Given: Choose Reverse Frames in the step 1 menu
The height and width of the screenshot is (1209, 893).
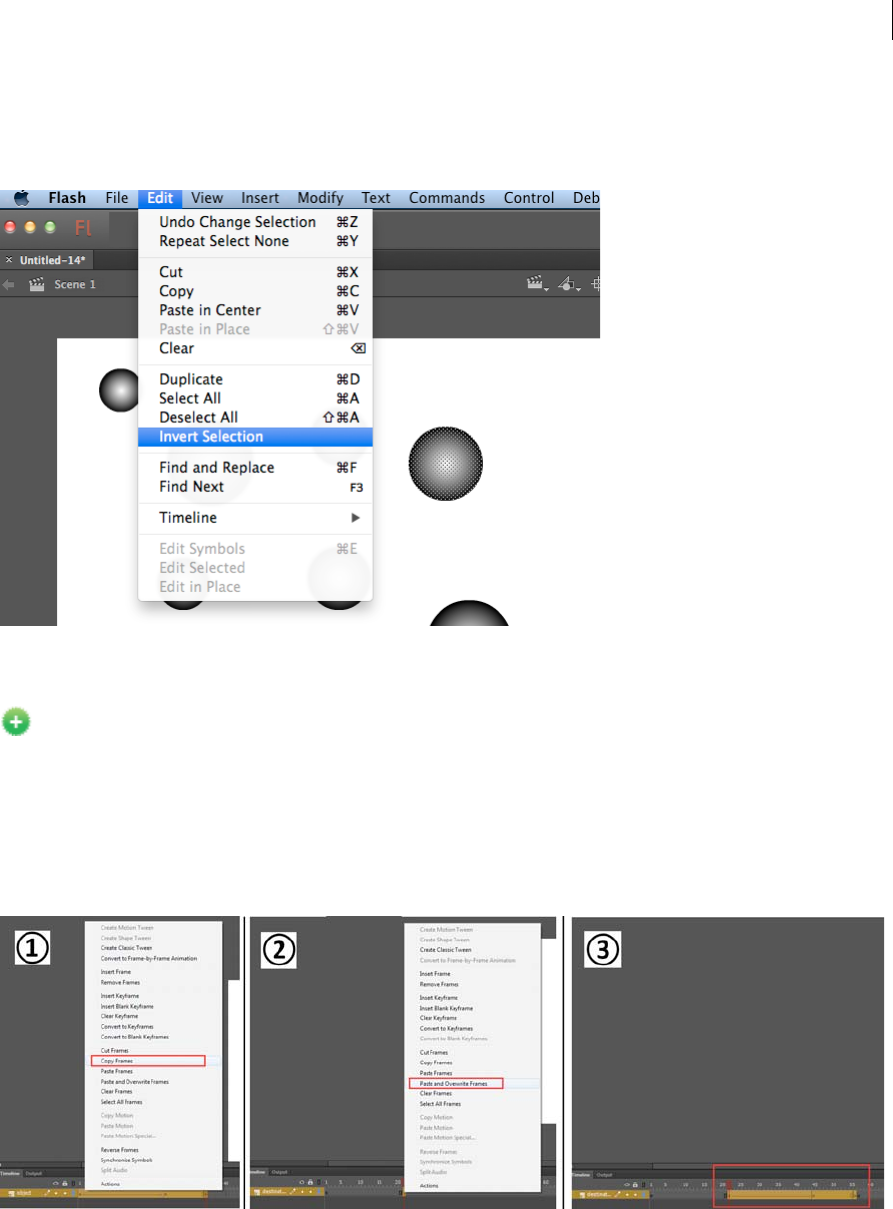Looking at the screenshot, I should tap(118, 1151).
